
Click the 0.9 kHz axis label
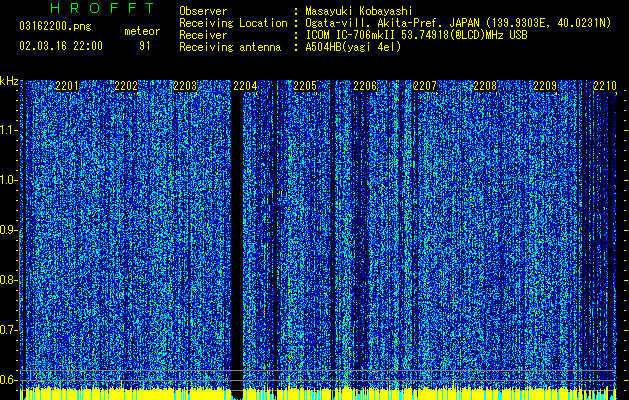pos(9,230)
